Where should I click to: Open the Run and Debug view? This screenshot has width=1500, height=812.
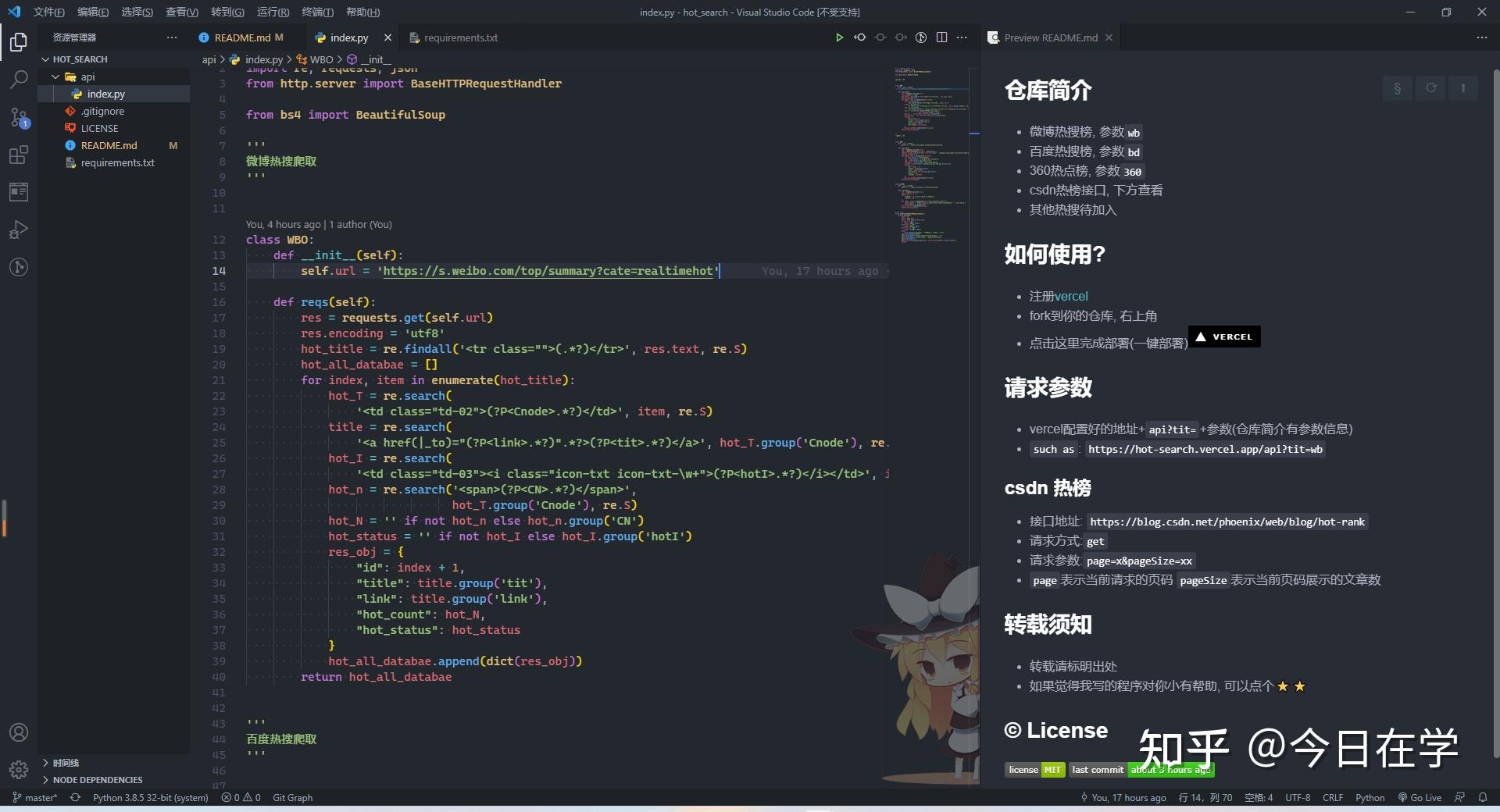pyautogui.click(x=19, y=229)
